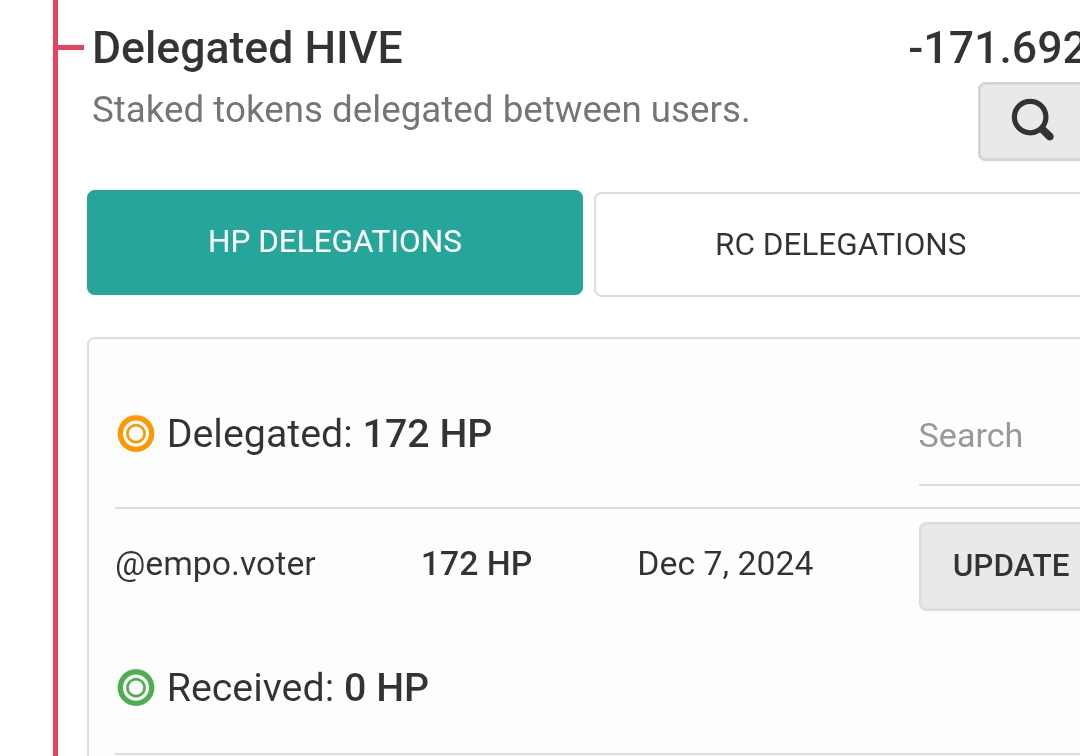Click the bold 172 HP delegated total
This screenshot has width=1080, height=756.
click(427, 435)
